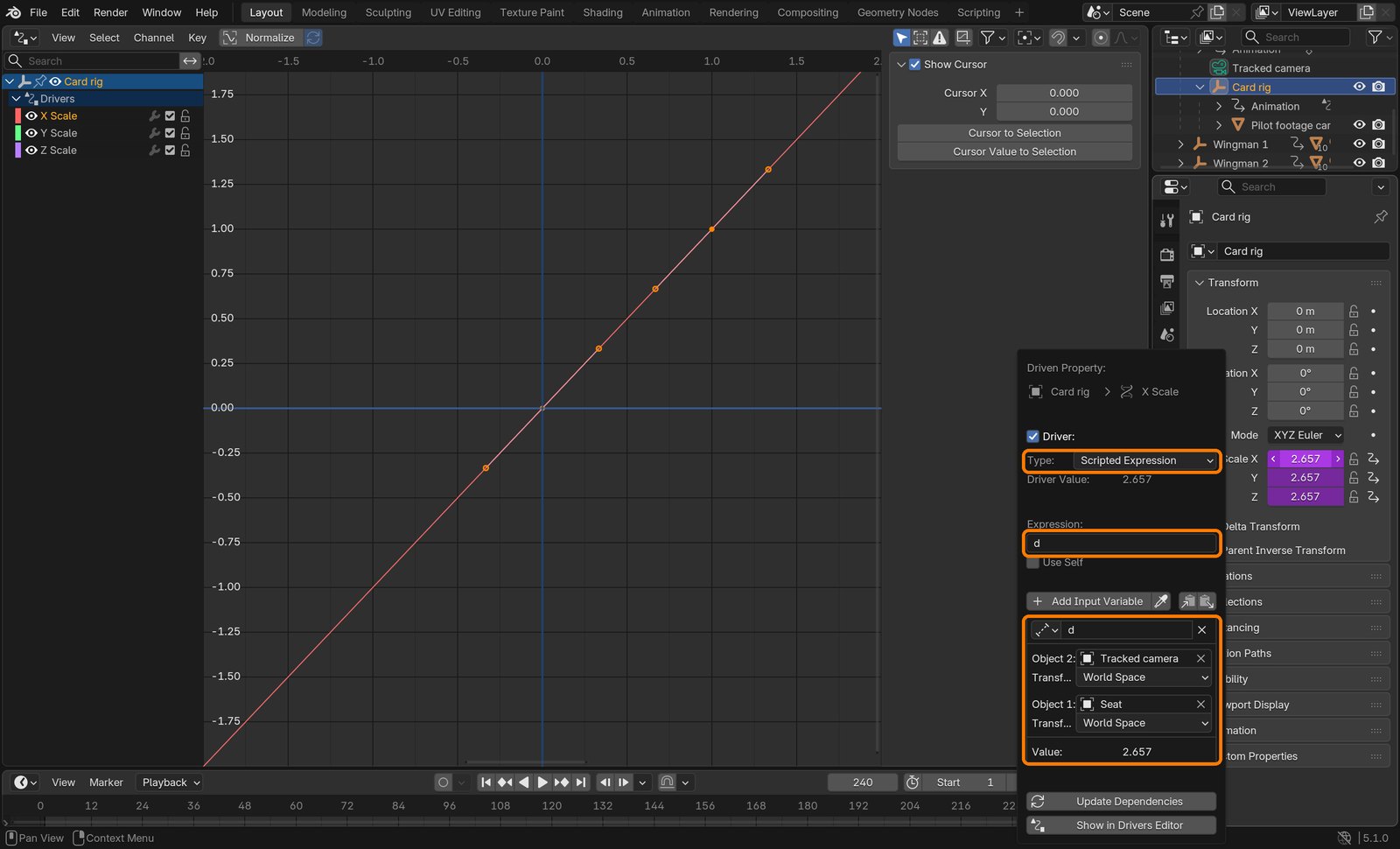Expand the Wingman 2 outliner item
The height and width of the screenshot is (849, 1400).
point(1180,164)
